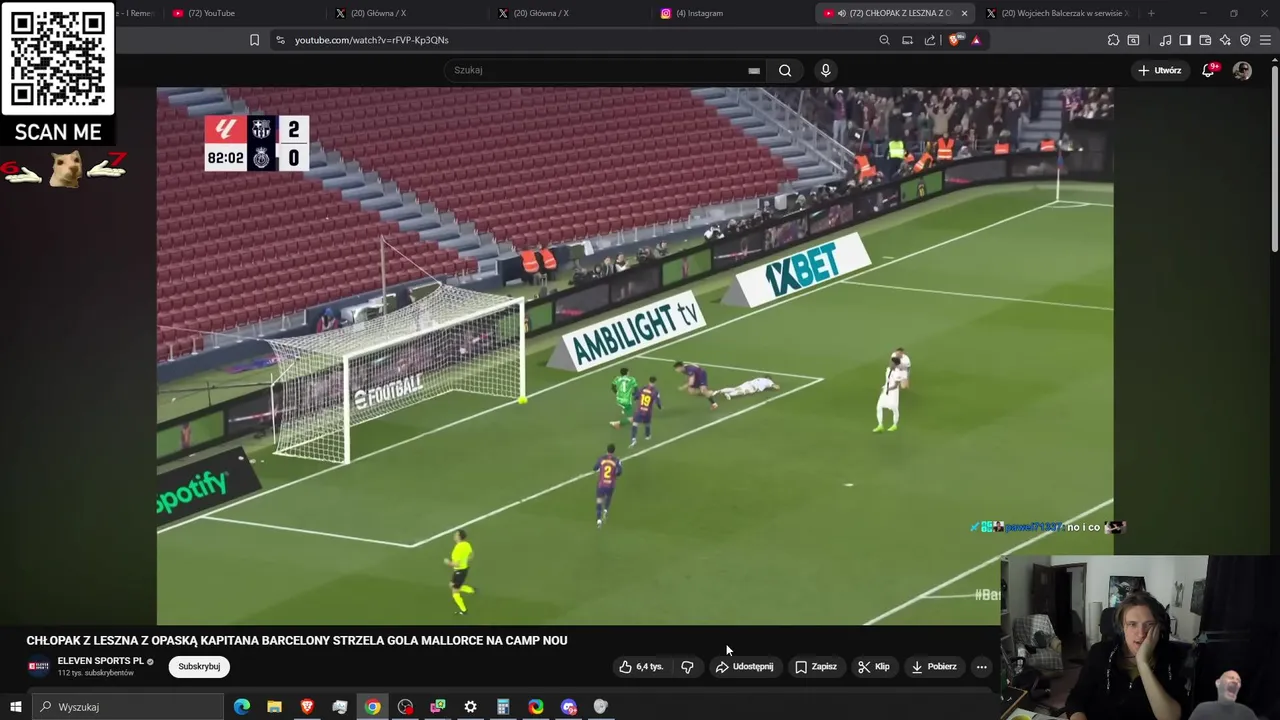Click the toolbar icon right of extensions
Screen dimensions: 1280x720
pos(1133,40)
